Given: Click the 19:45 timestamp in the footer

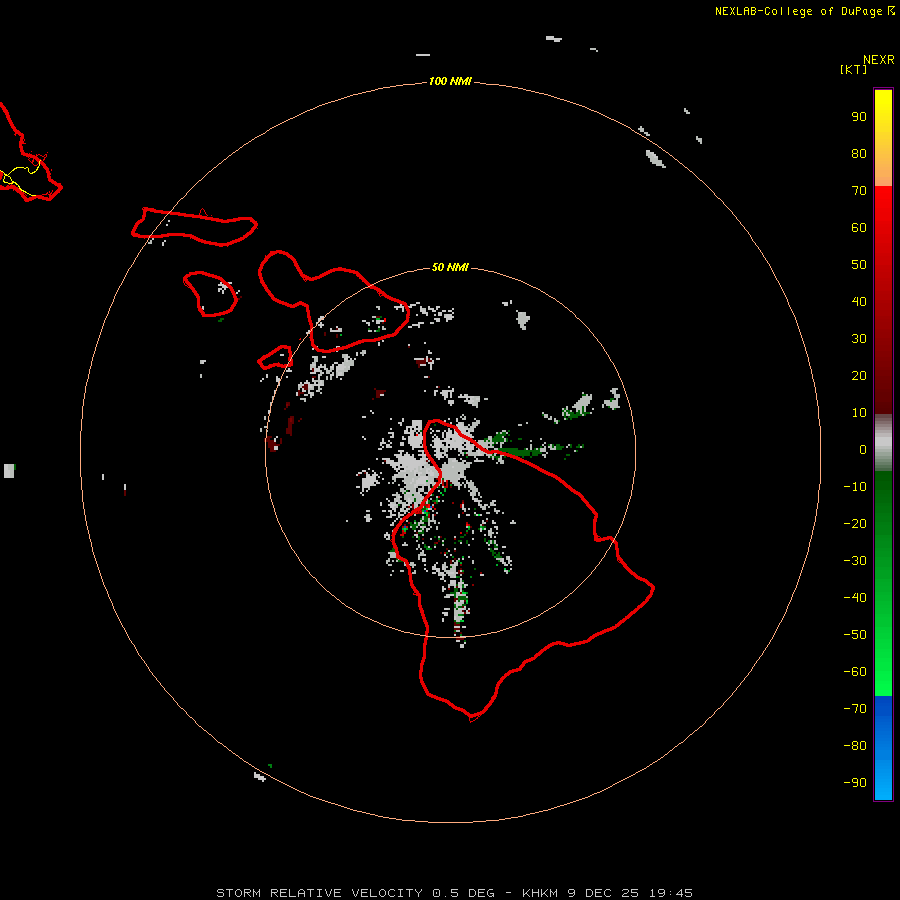Looking at the screenshot, I should (671, 893).
